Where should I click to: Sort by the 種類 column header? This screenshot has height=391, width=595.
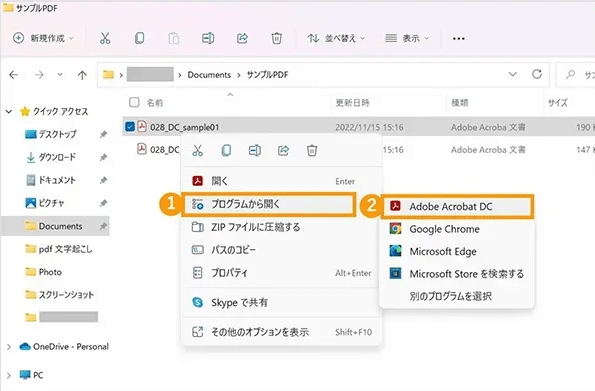coord(460,102)
